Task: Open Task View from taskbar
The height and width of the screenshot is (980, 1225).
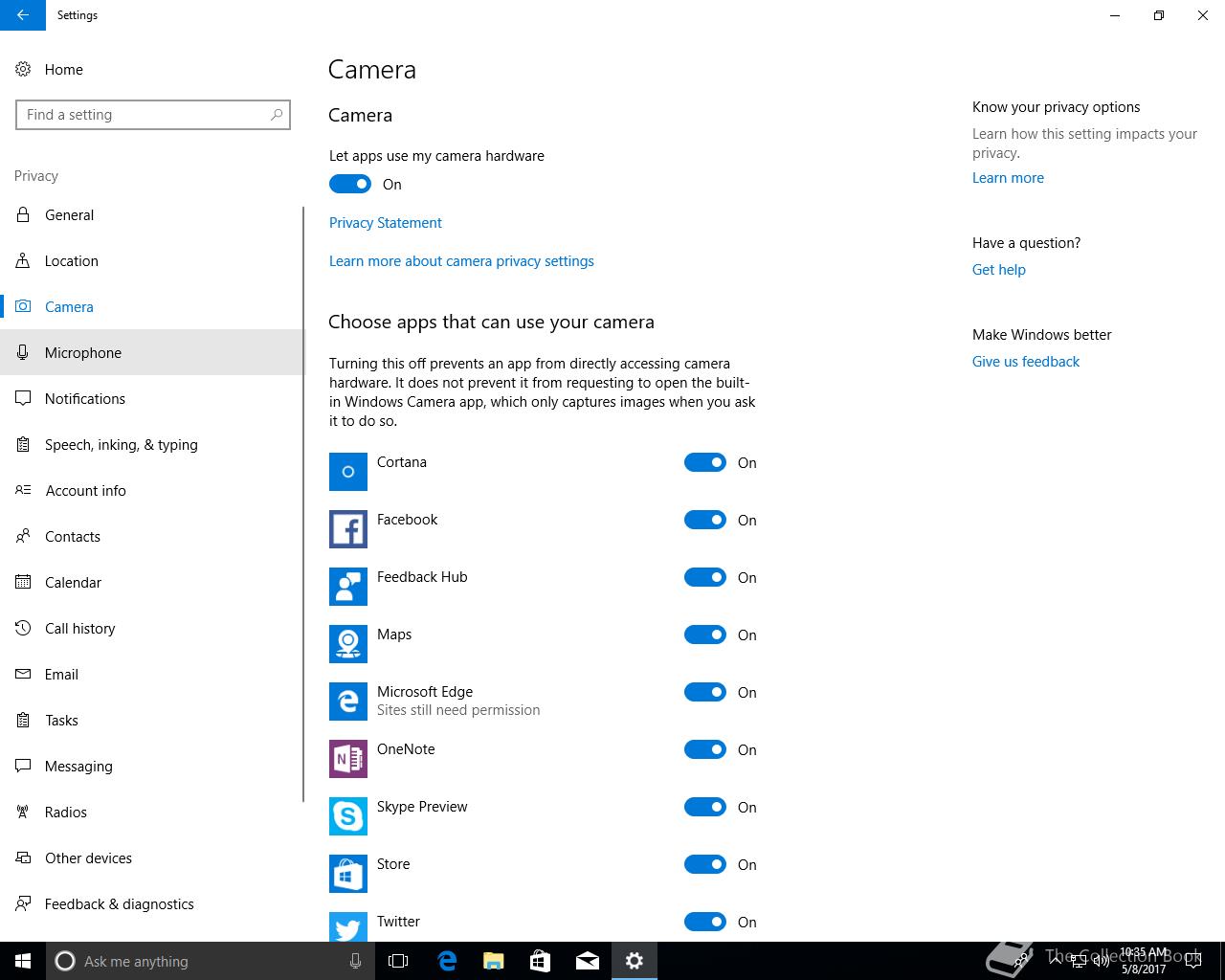Action: tap(398, 961)
